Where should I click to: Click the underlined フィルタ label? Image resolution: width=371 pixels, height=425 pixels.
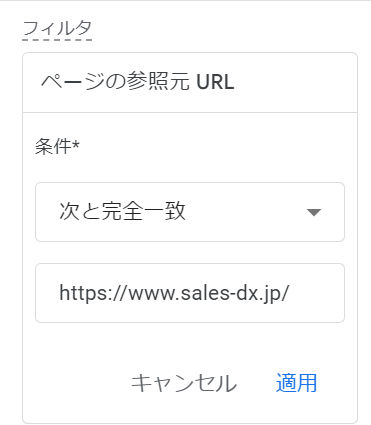coord(57,29)
